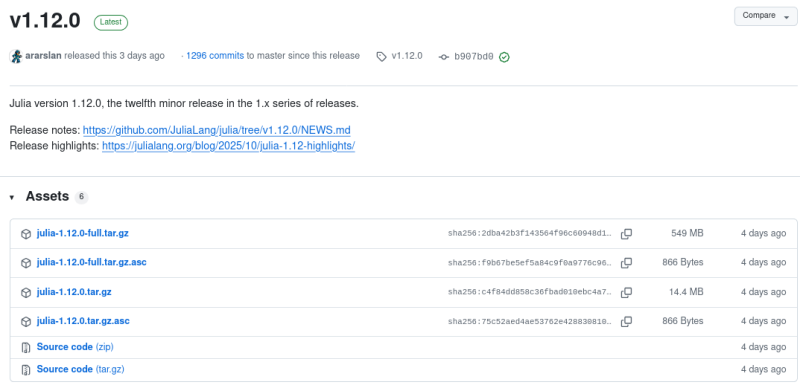Click package icon for julia-1.12.0-full.tar.gz
Image resolution: width=800 pixels, height=388 pixels.
26,234
